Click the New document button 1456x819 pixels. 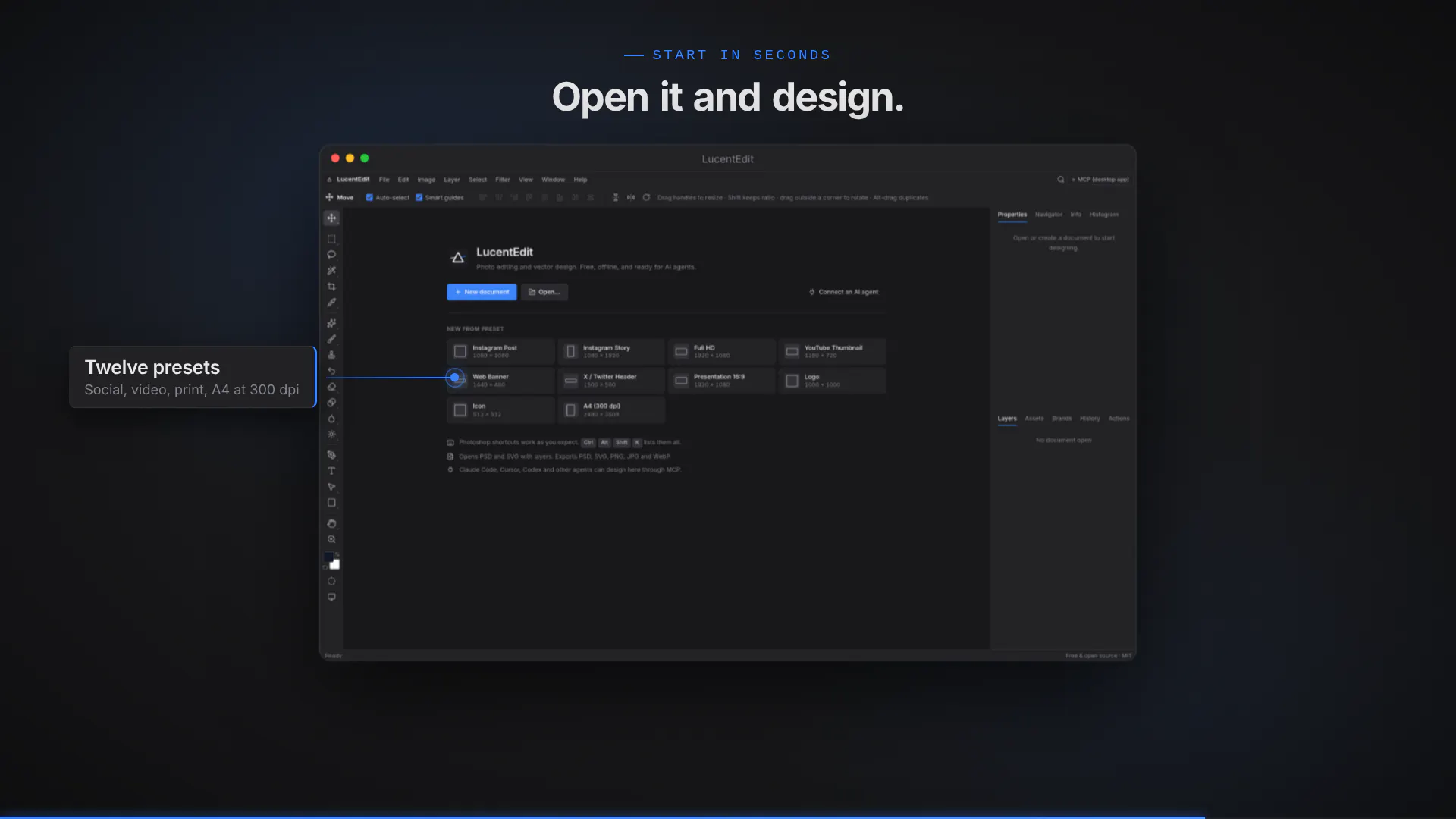click(482, 292)
